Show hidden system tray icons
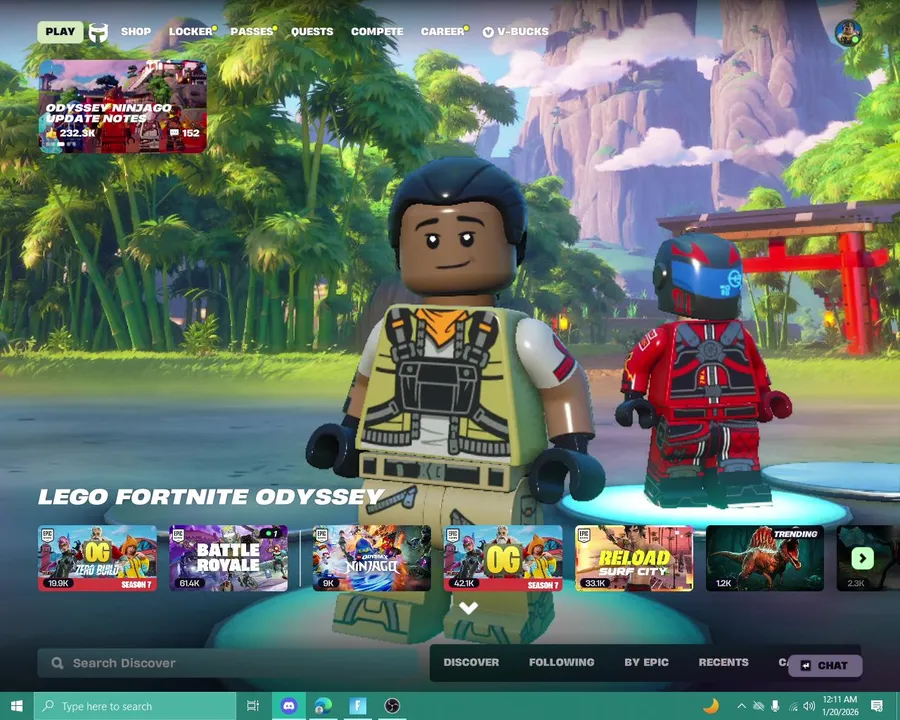The image size is (900, 720). (741, 706)
